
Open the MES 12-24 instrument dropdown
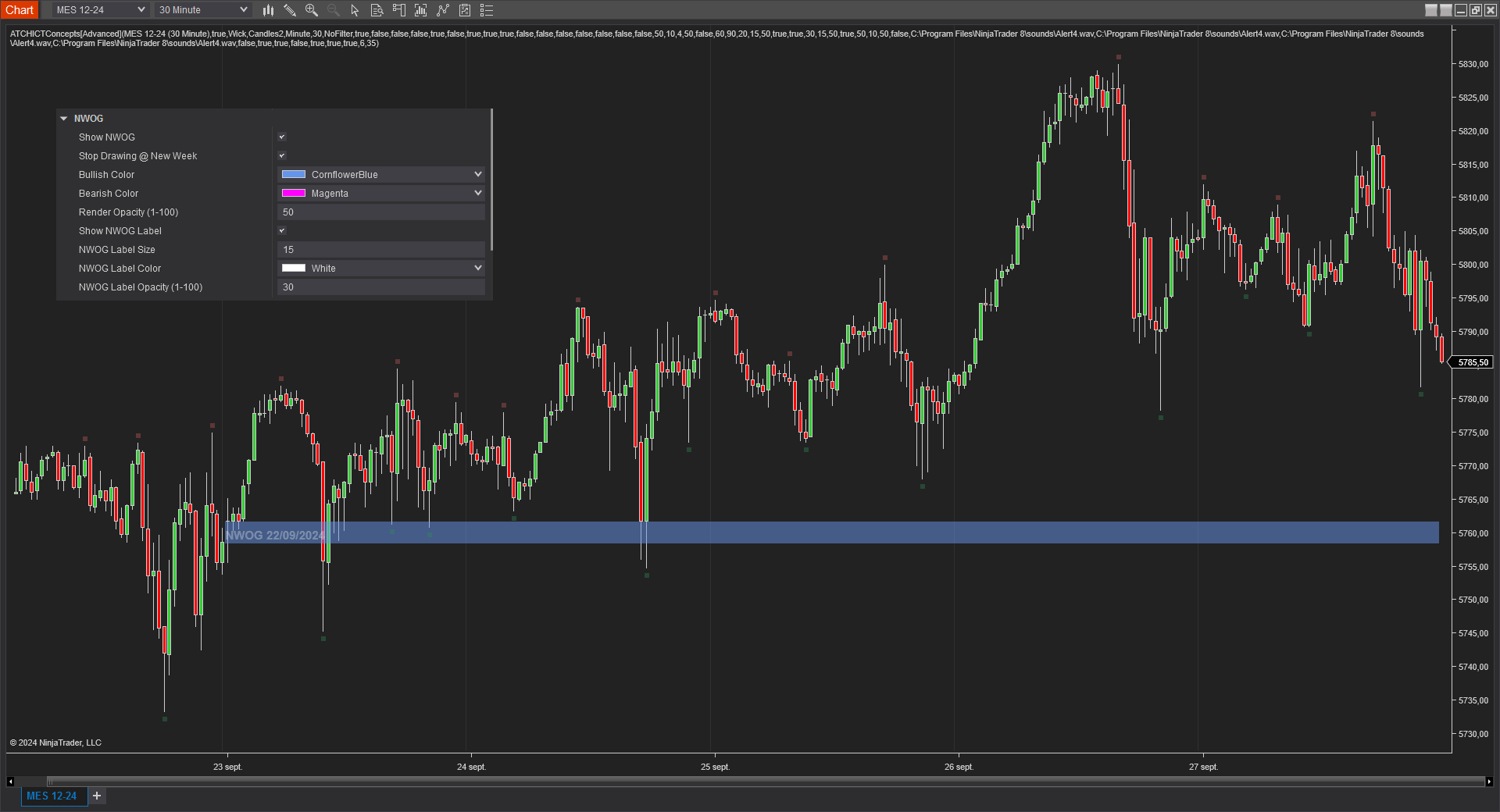pos(100,10)
